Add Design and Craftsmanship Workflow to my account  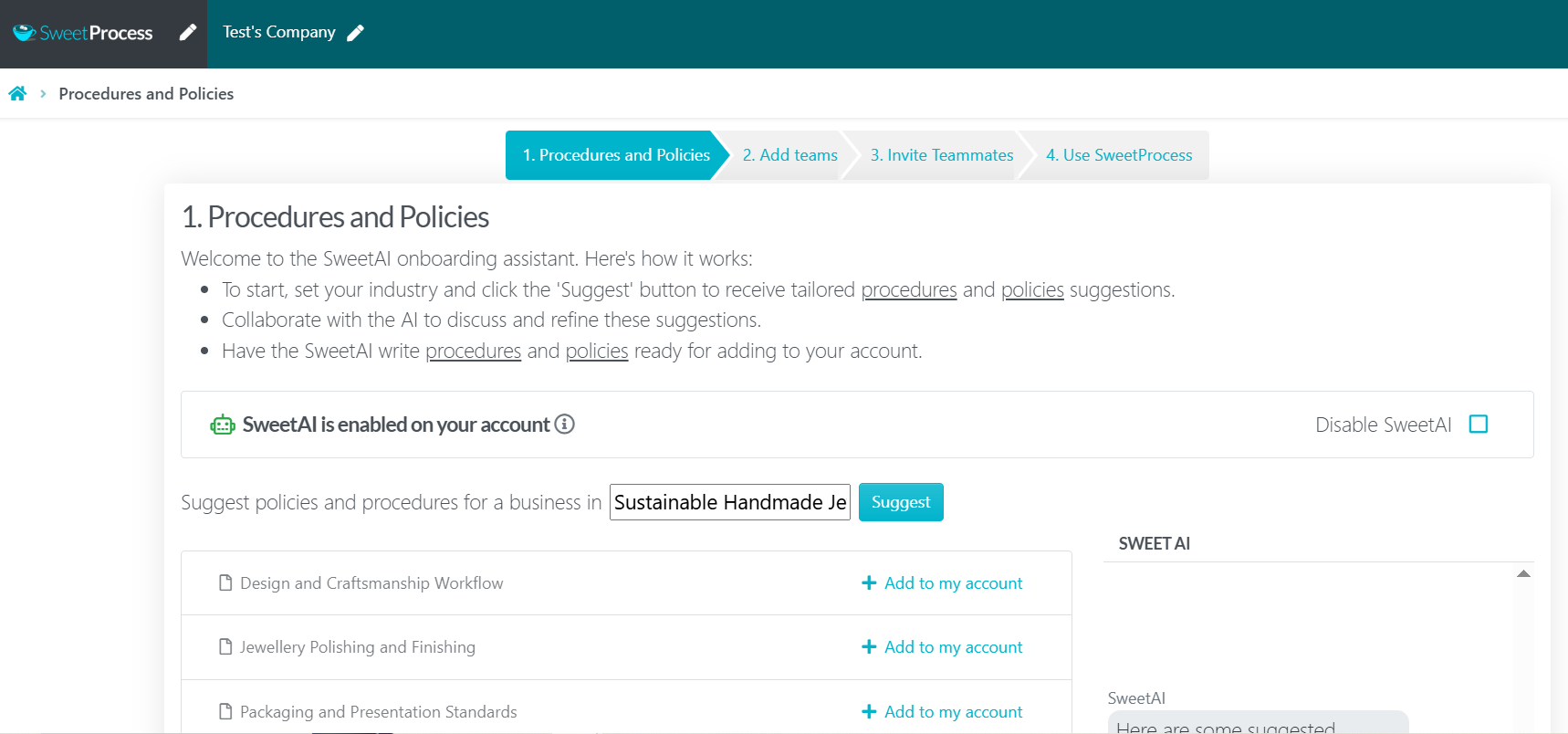pyautogui.click(x=952, y=583)
